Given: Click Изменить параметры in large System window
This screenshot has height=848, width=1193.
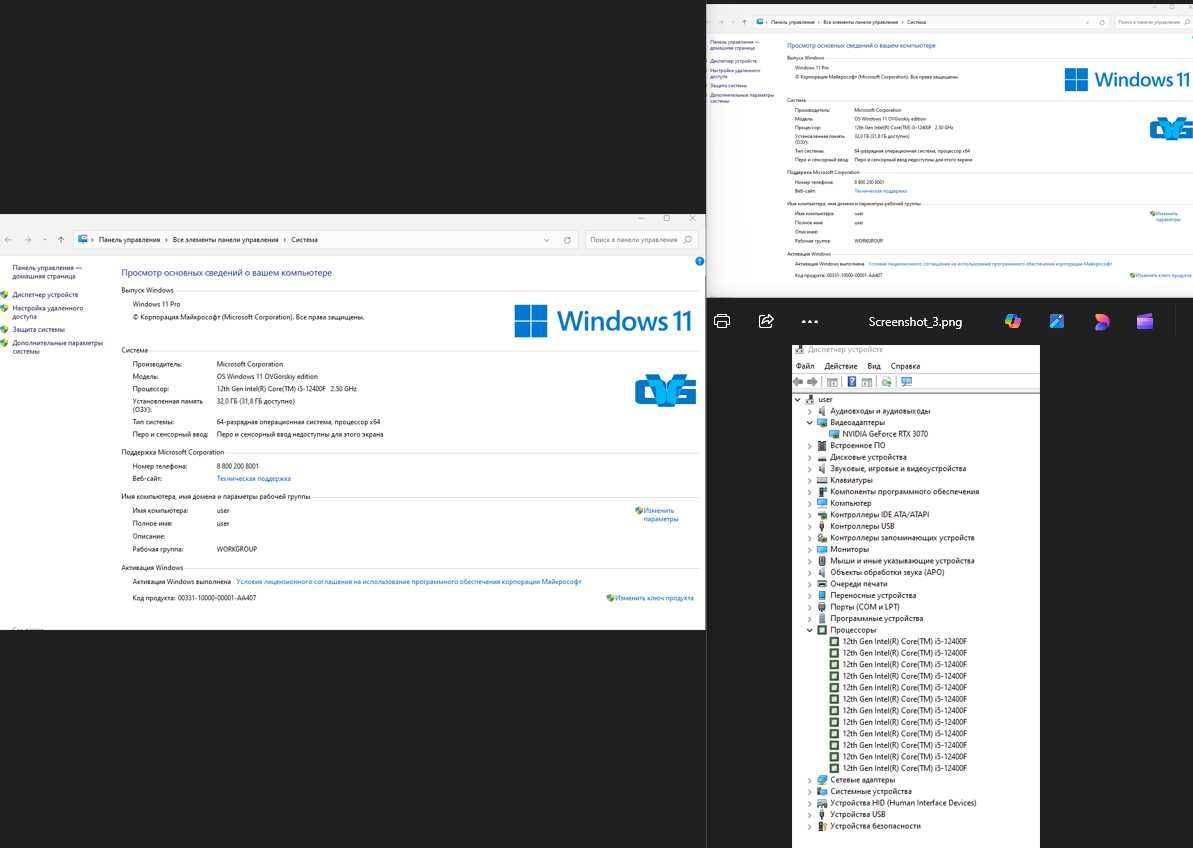Looking at the screenshot, I should point(660,515).
